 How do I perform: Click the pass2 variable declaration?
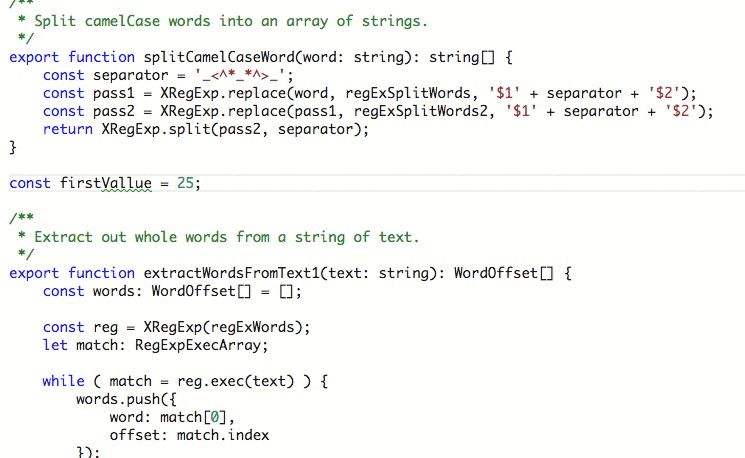pos(110,111)
